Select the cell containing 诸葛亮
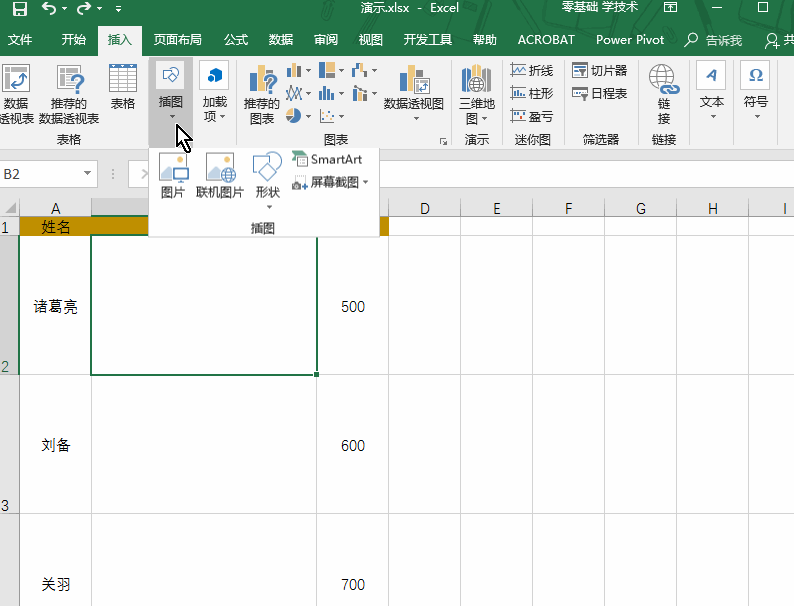The width and height of the screenshot is (794, 606). point(55,306)
